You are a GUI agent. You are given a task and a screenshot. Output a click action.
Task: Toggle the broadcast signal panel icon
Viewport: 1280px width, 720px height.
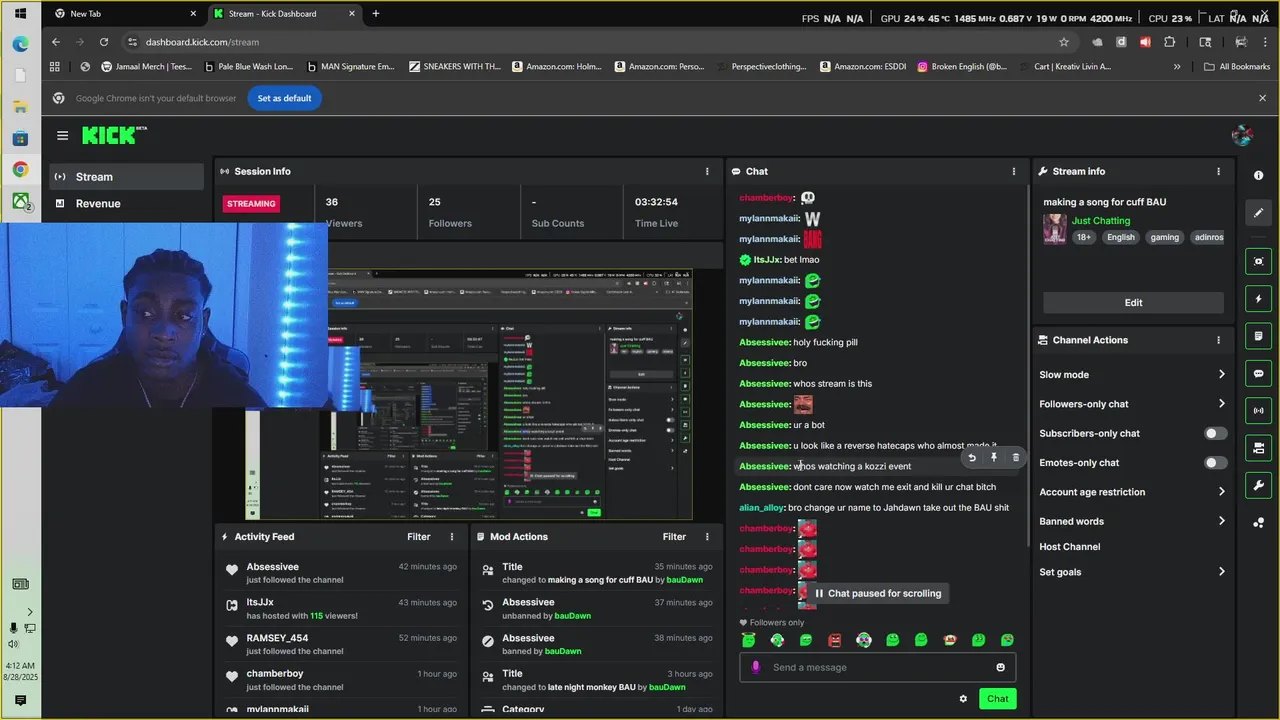click(x=1258, y=410)
